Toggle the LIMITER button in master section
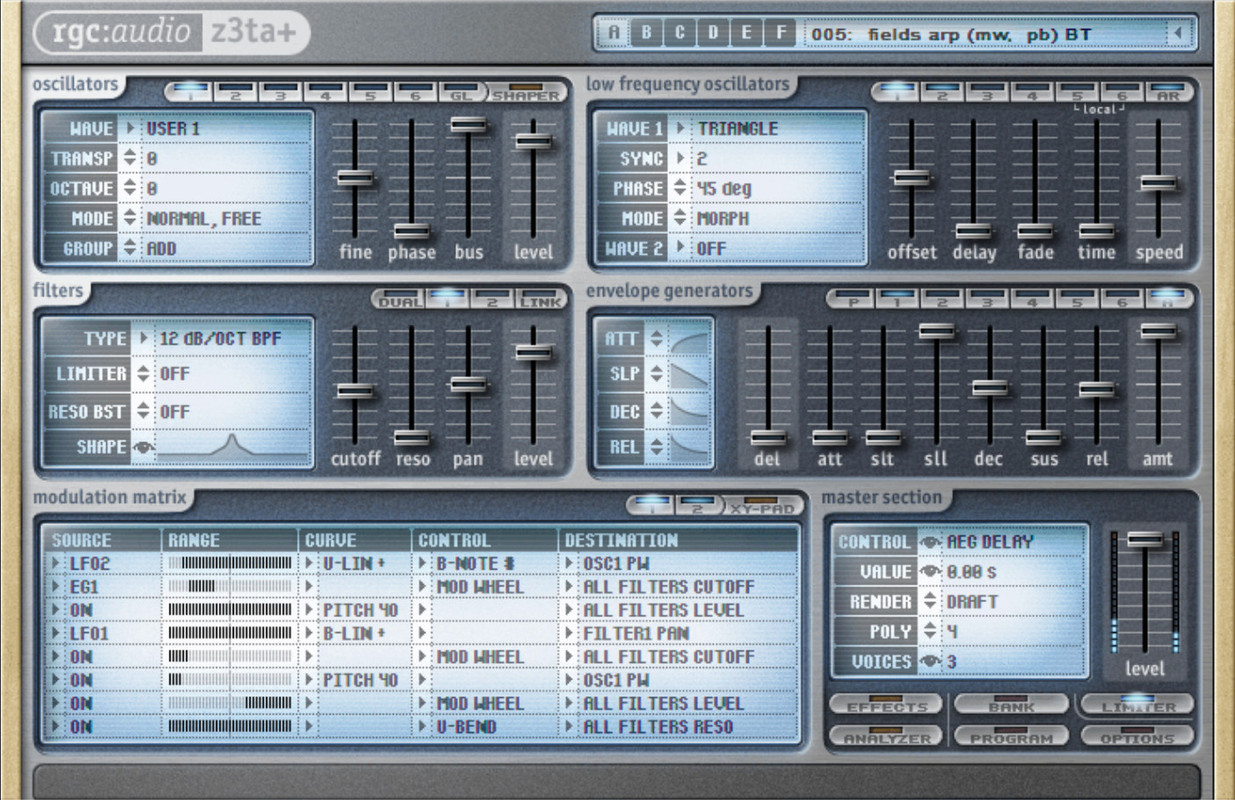This screenshot has width=1235, height=800. 1137,704
